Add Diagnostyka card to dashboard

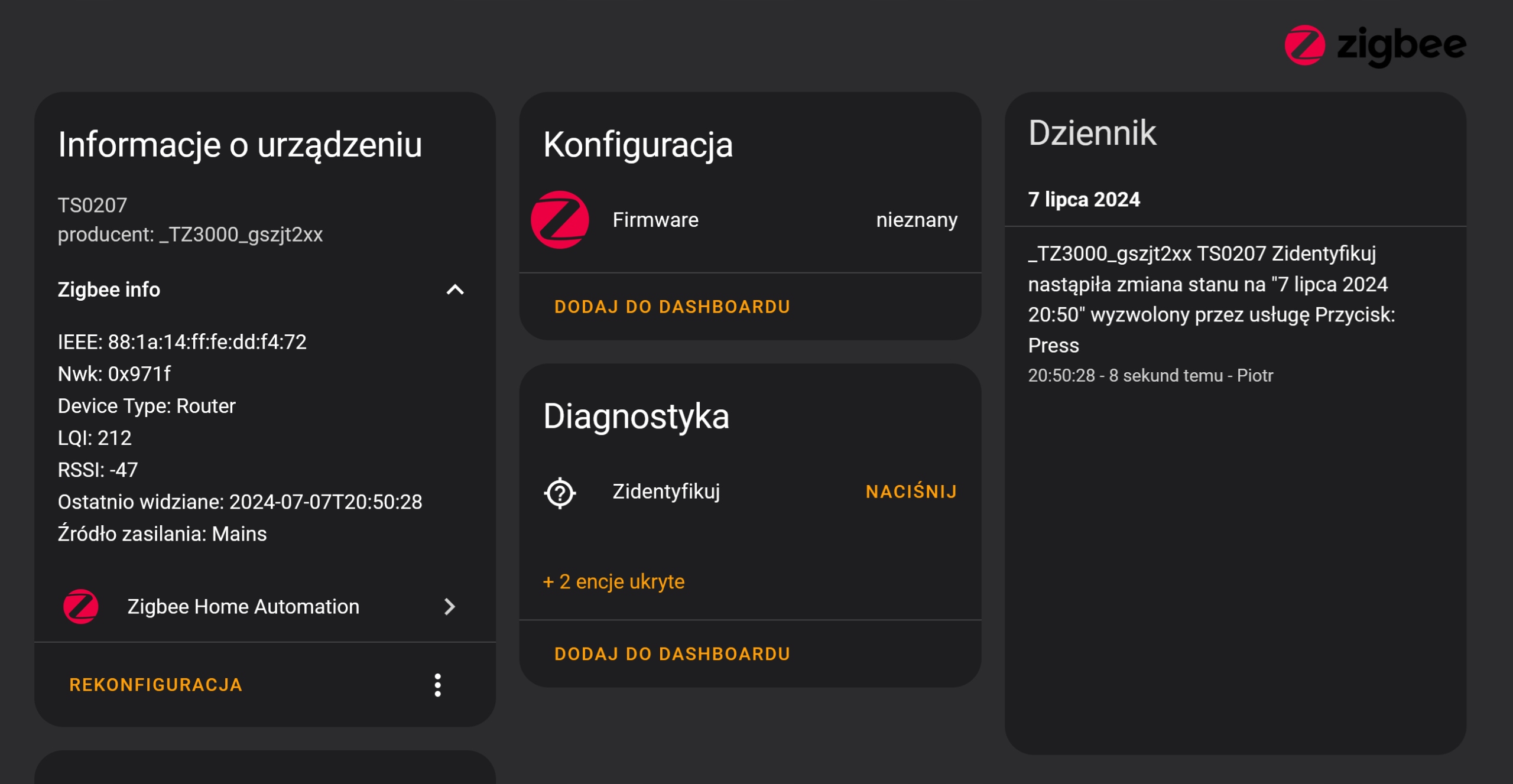[672, 653]
